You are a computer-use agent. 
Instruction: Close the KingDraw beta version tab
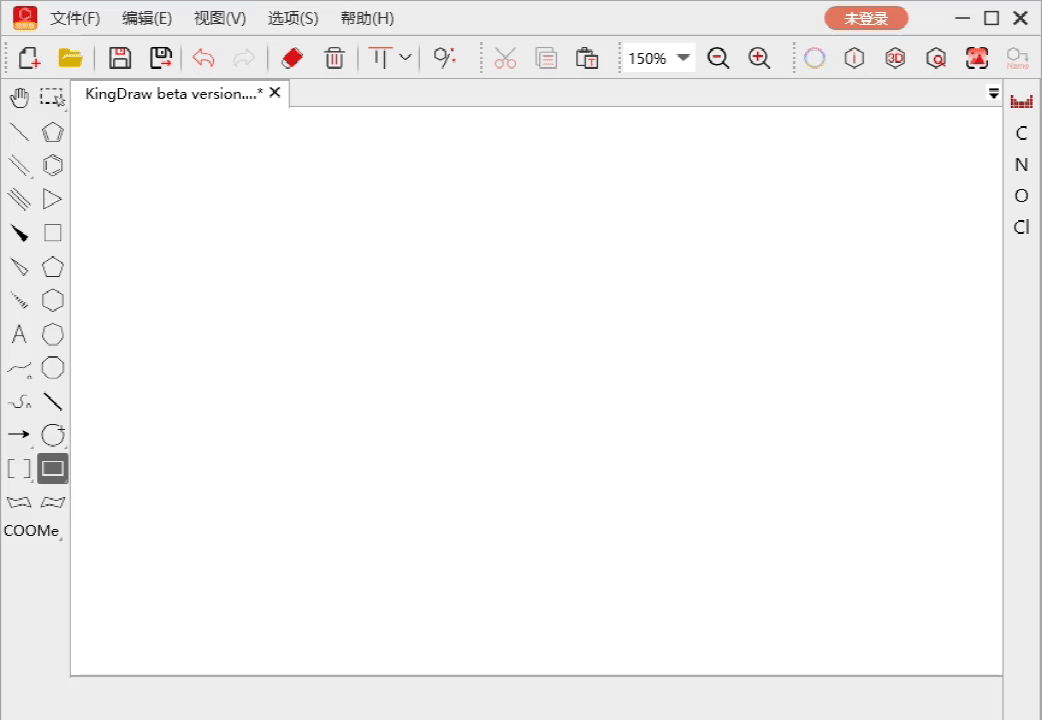(x=274, y=93)
